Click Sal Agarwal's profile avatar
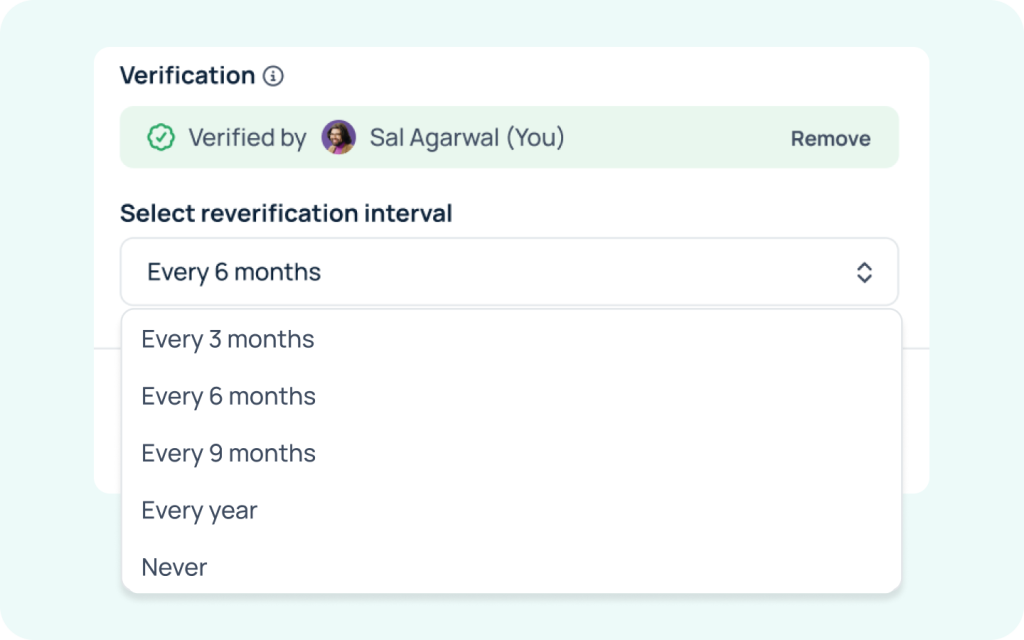The width and height of the screenshot is (1024, 640). click(x=338, y=137)
